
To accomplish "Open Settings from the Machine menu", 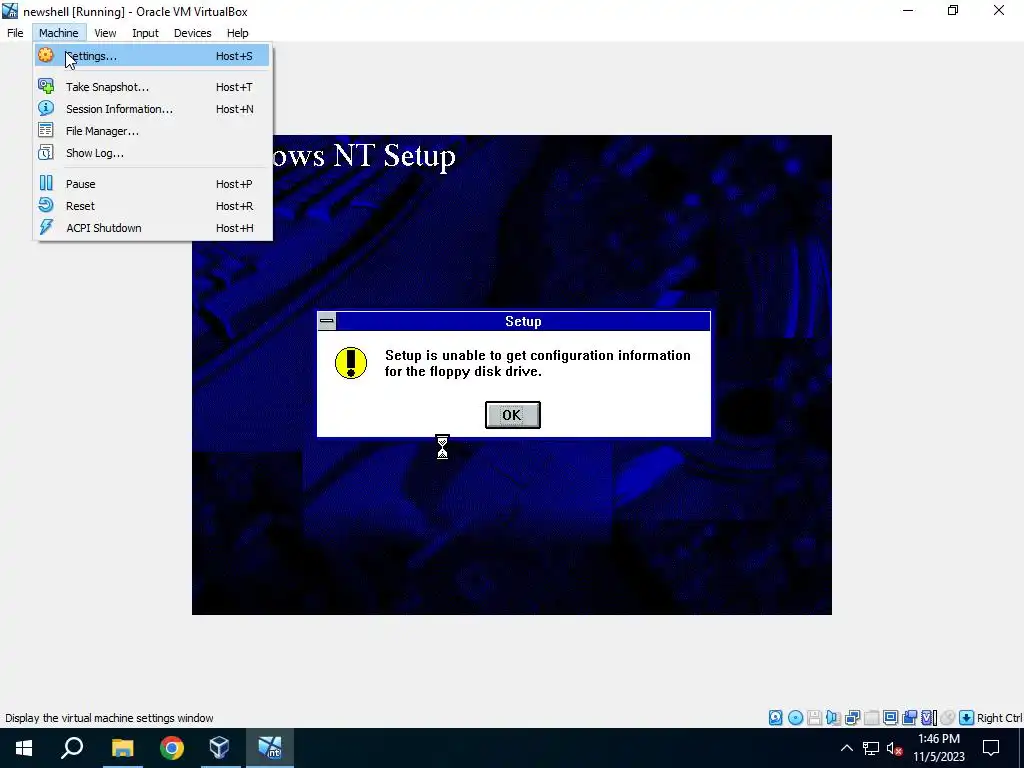I will (152, 56).
